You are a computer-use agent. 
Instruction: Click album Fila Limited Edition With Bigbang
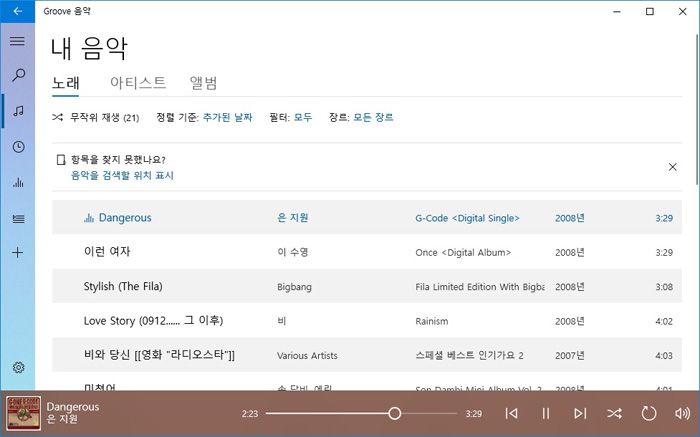[480, 287]
